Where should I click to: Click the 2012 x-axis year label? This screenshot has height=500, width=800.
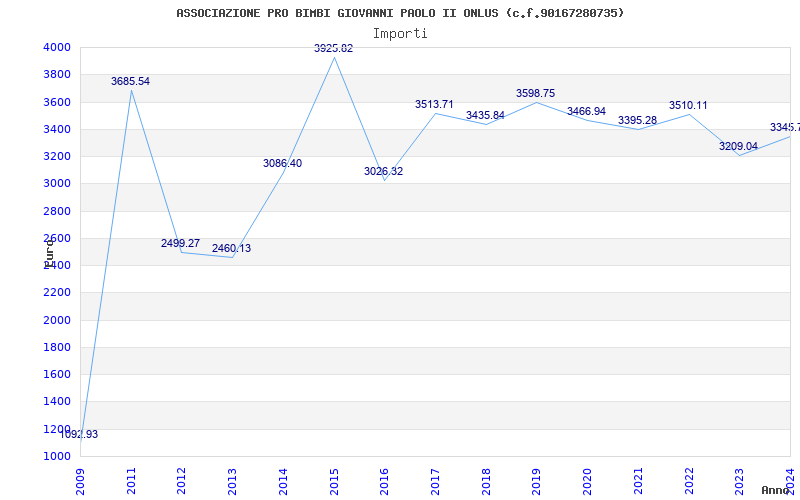point(182,481)
